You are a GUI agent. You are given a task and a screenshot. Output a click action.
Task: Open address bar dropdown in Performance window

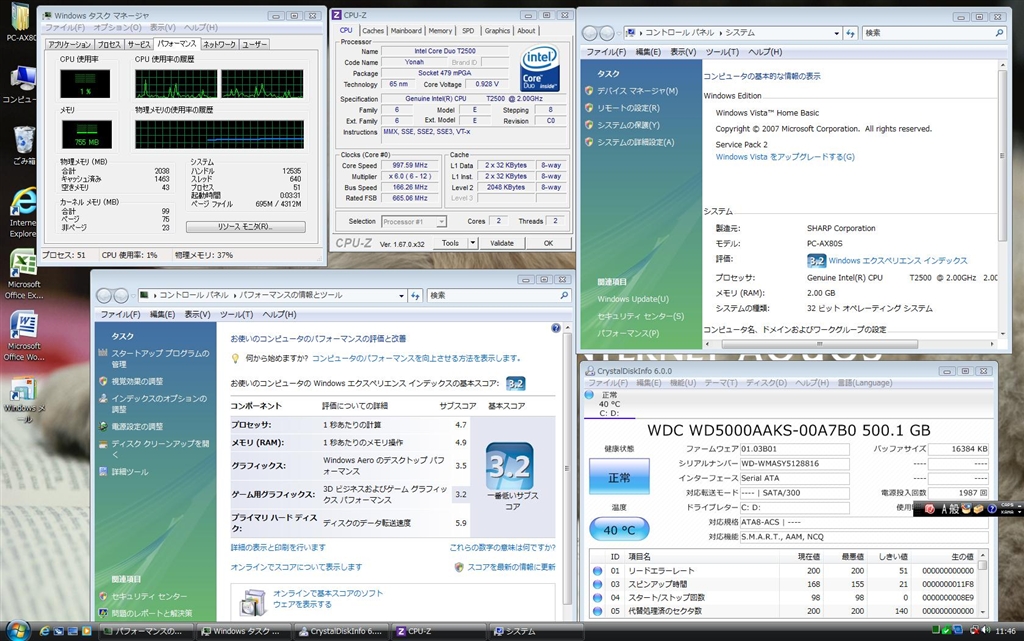(401, 296)
